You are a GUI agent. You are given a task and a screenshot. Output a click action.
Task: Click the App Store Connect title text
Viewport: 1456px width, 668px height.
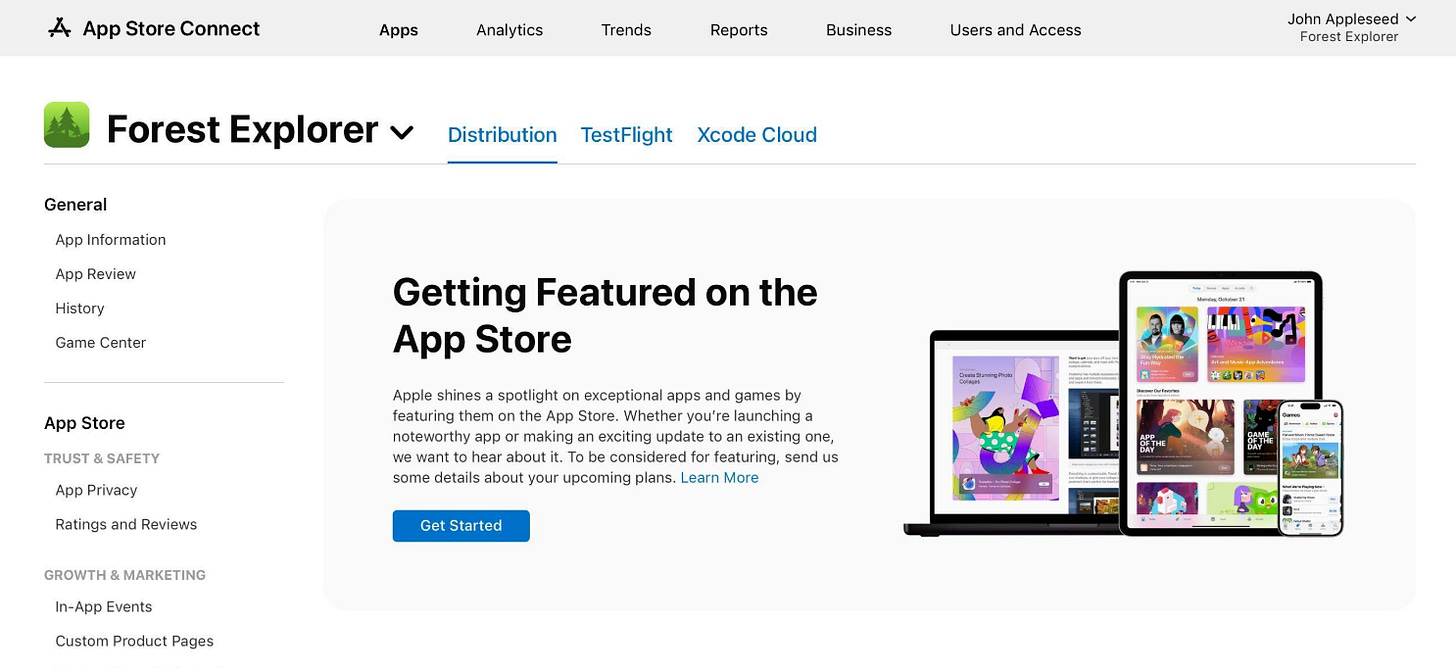[x=171, y=28]
